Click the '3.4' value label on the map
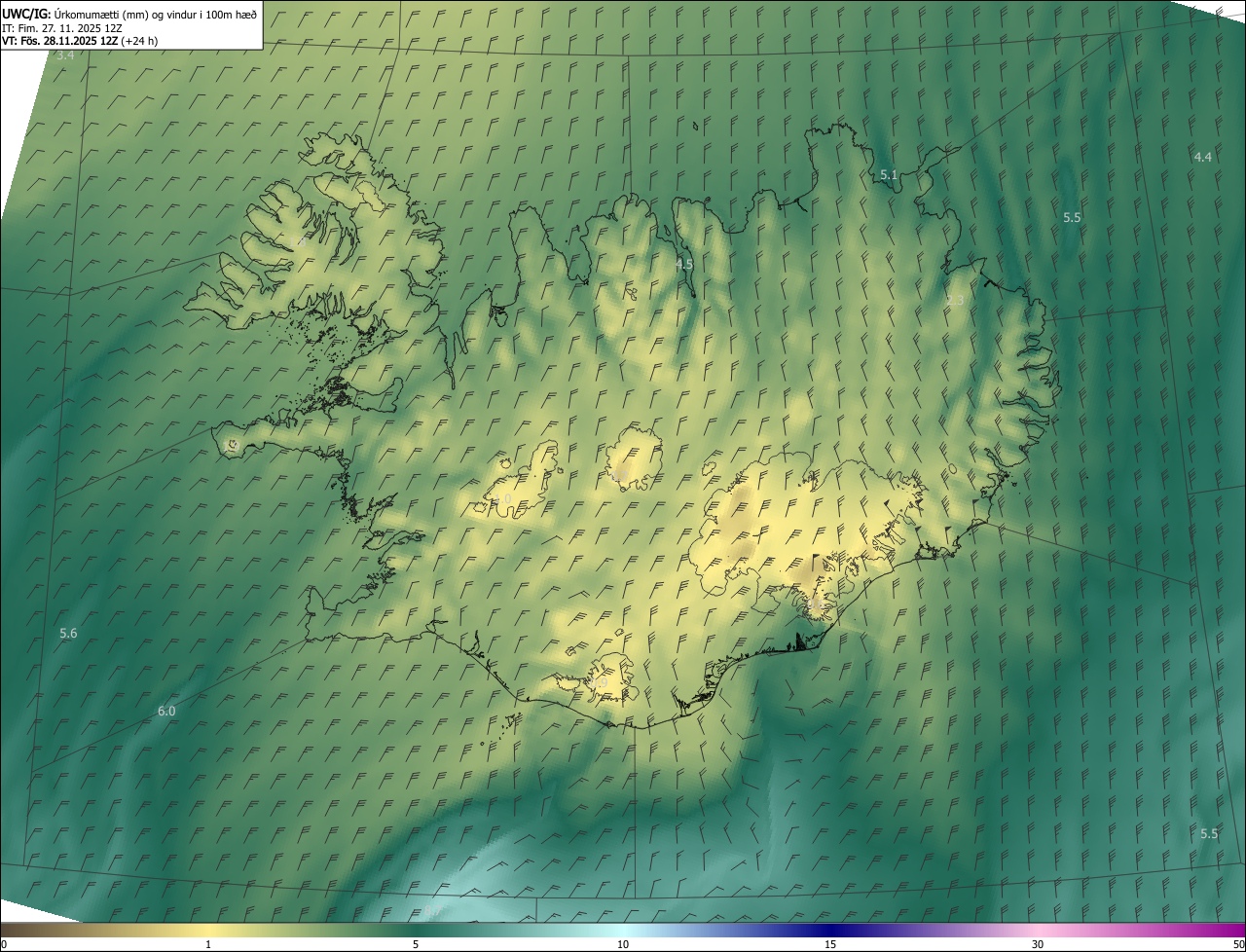1246x952 pixels. (x=65, y=55)
